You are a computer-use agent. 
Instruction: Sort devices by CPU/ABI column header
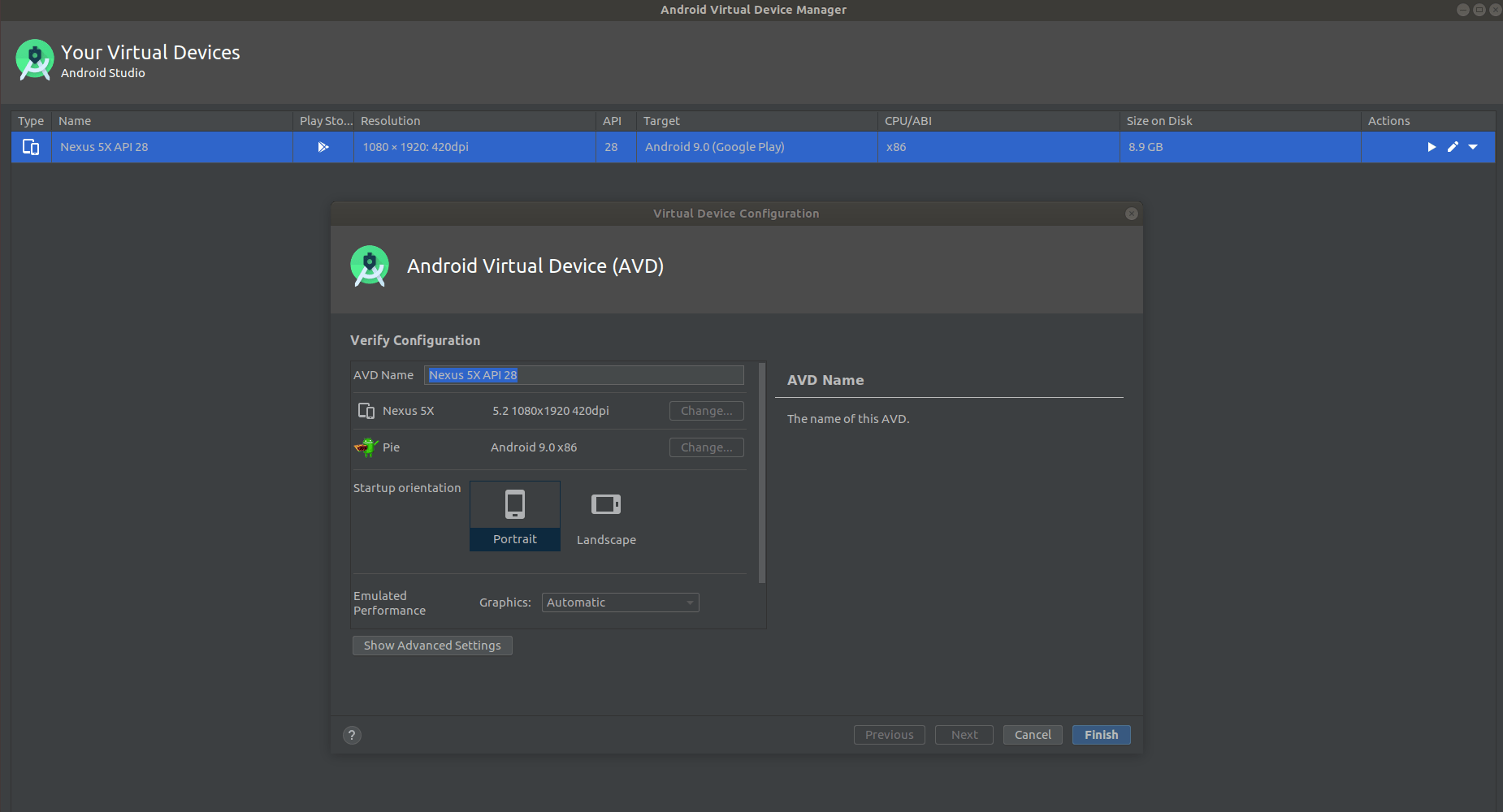click(998, 121)
